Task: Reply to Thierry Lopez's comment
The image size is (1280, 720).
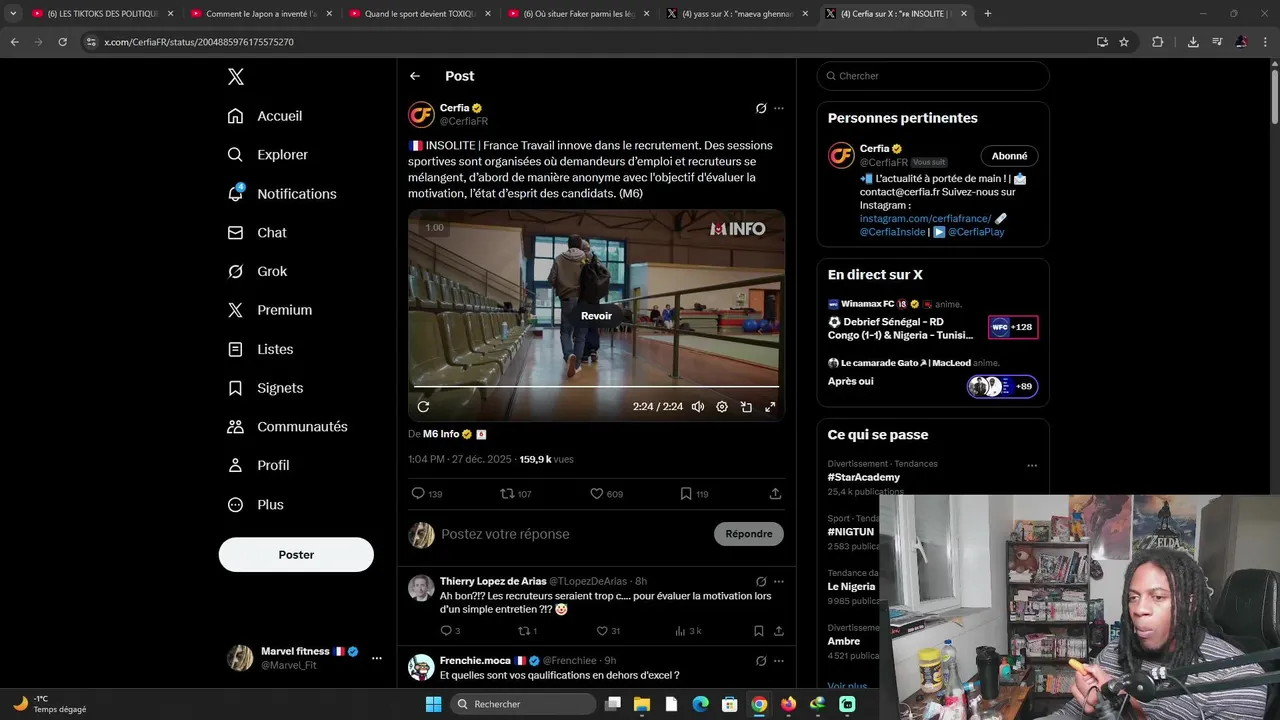Action: click(x=450, y=631)
